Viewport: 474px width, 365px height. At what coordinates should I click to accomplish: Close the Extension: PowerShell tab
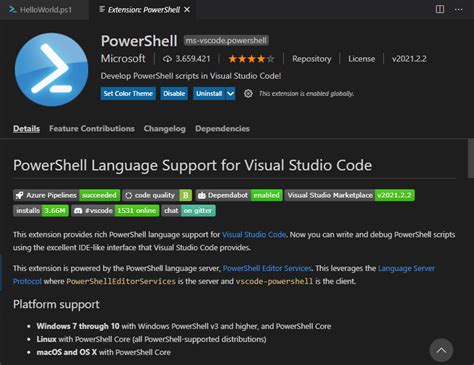(187, 10)
